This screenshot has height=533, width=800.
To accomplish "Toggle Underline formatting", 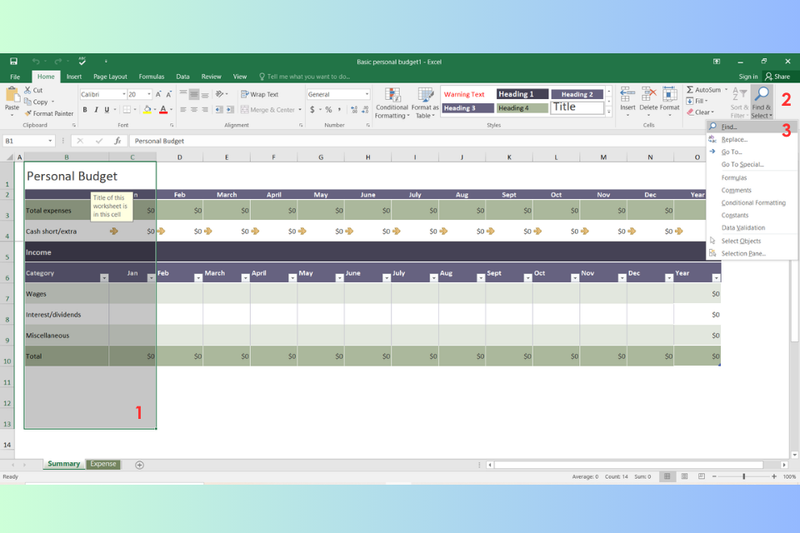I will (107, 110).
